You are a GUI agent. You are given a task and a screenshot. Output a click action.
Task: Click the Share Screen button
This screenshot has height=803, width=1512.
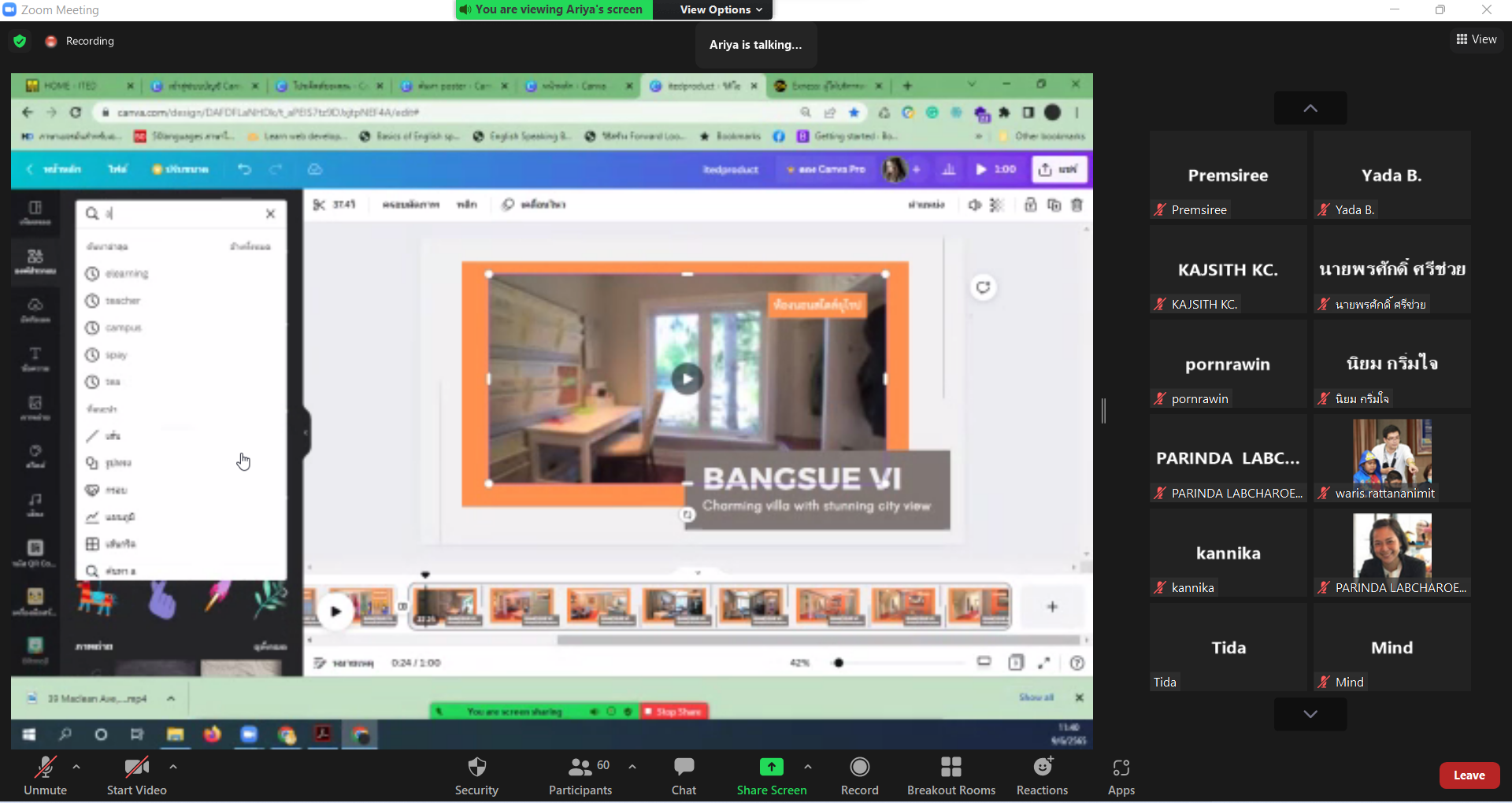click(x=772, y=775)
